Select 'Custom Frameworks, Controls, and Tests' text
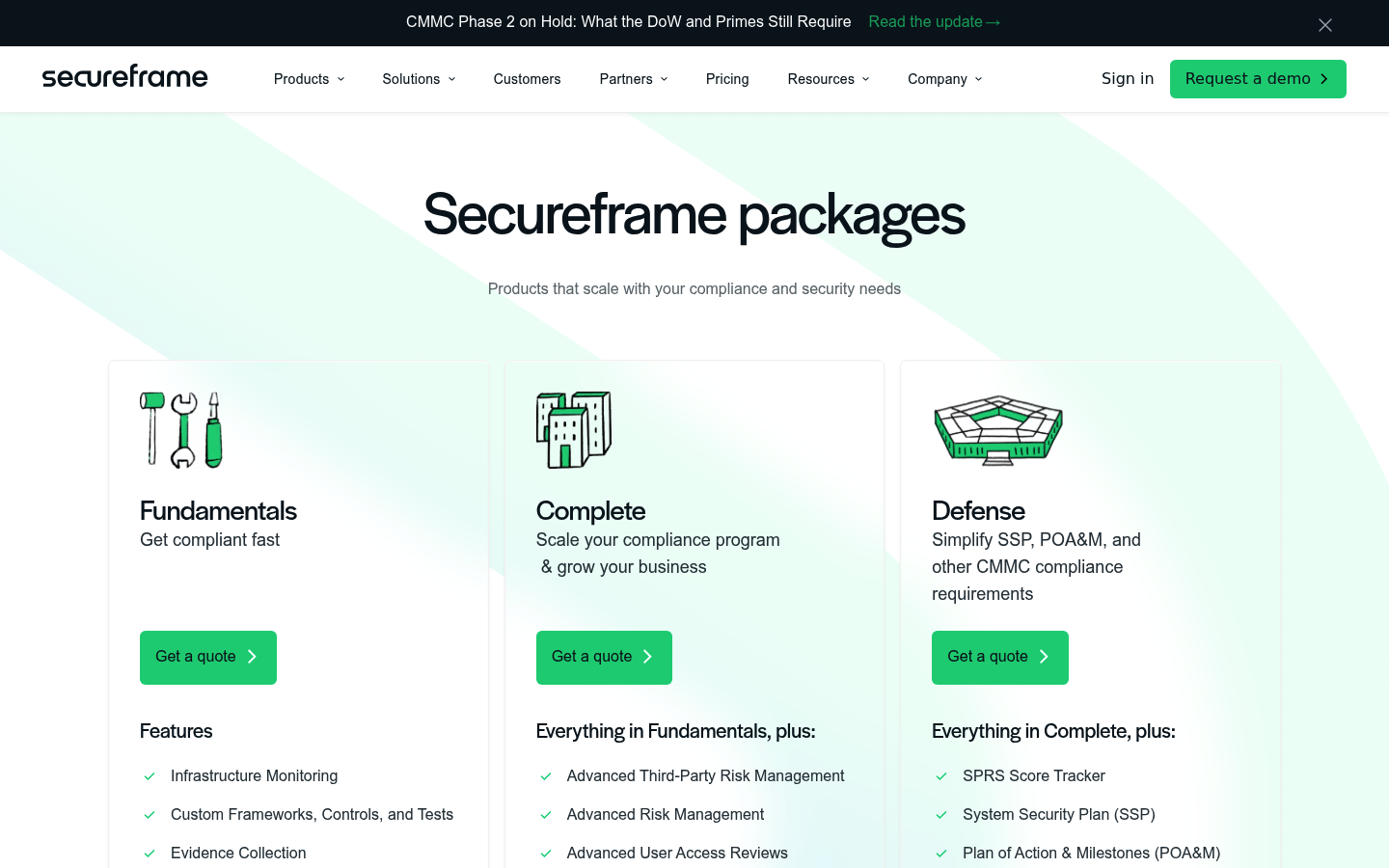The image size is (1389, 868). 312,815
